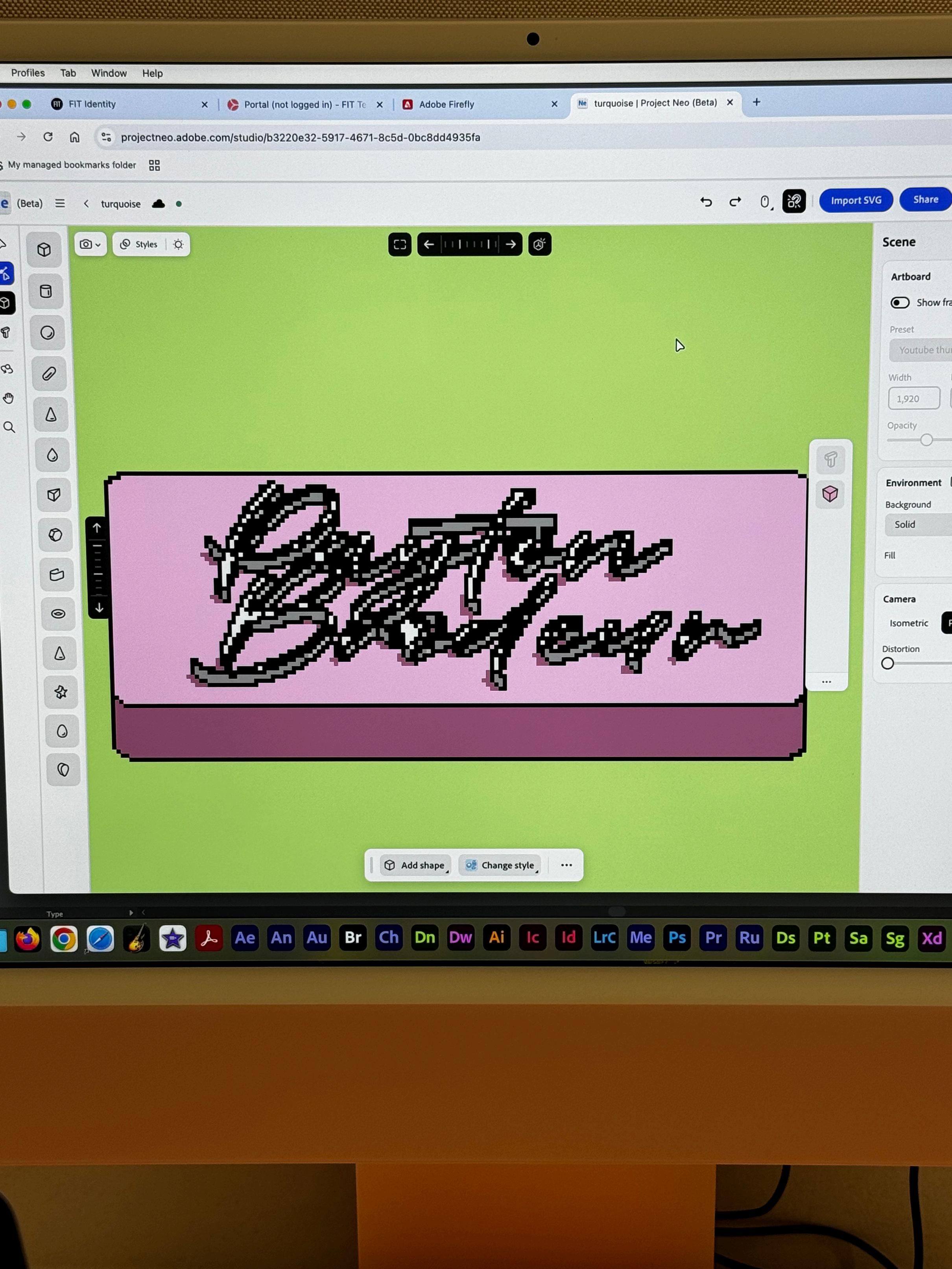Adjust the camera Distortion slider handle
The height and width of the screenshot is (1269, 952).
pos(887,664)
